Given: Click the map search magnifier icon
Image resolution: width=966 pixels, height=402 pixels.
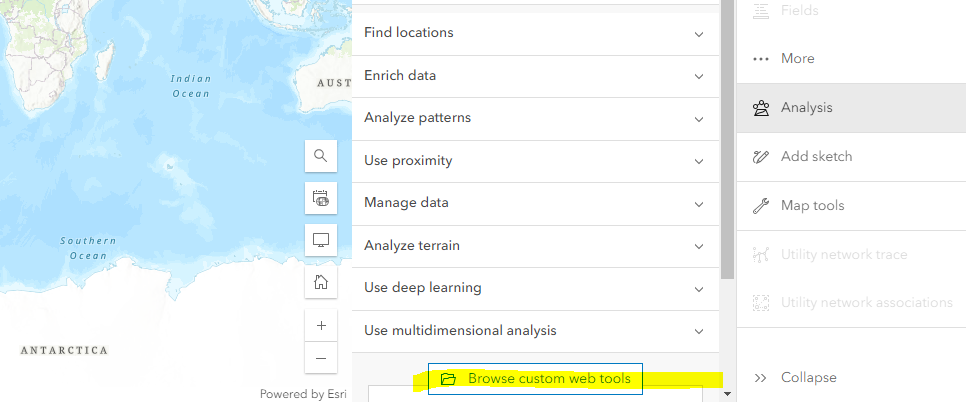Looking at the screenshot, I should pyautogui.click(x=321, y=156).
